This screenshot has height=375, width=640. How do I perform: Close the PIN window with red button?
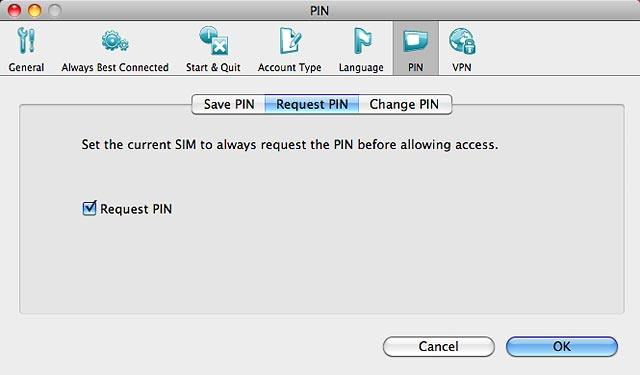(x=14, y=10)
